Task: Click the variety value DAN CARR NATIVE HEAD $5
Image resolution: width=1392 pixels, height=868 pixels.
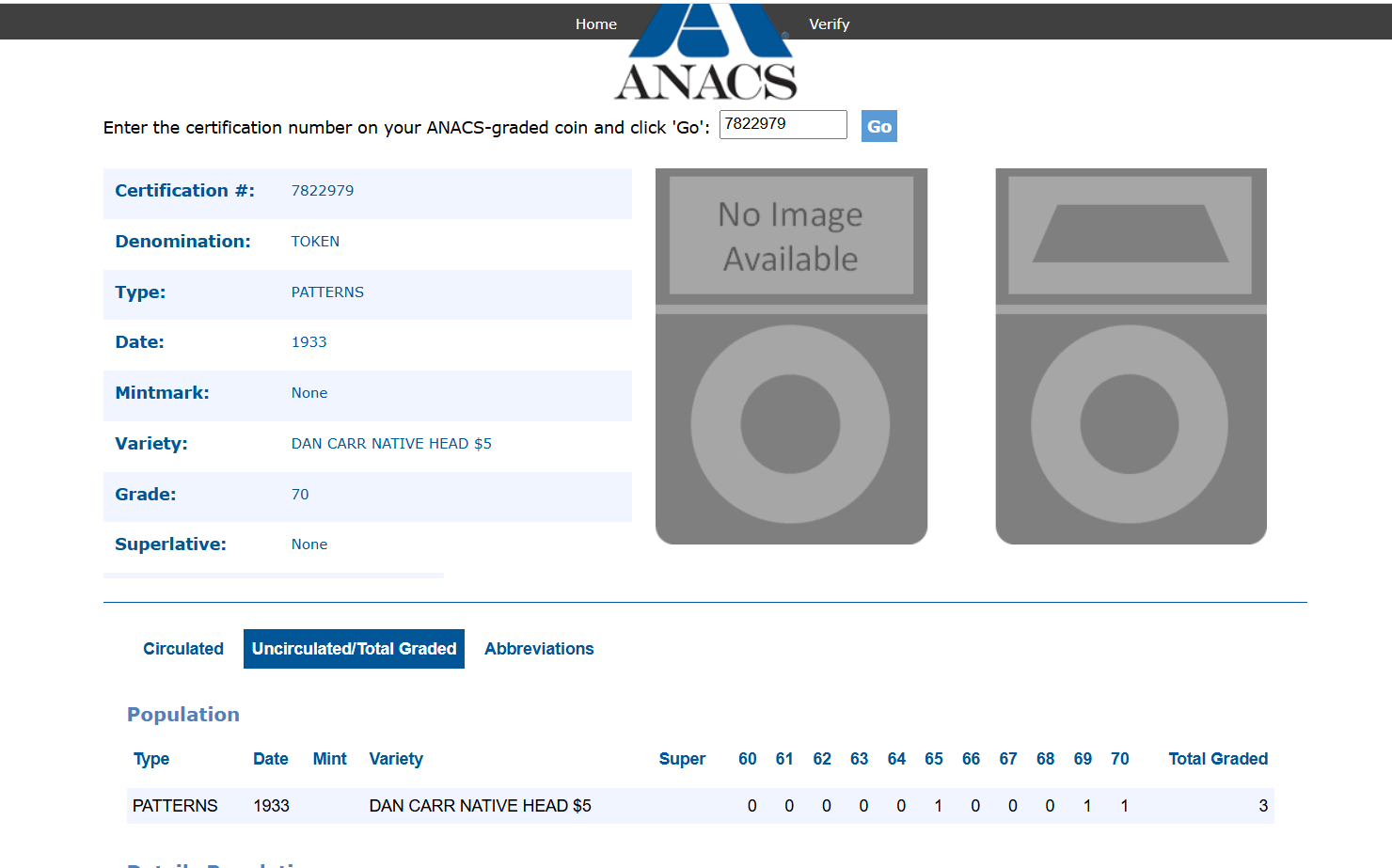Action: (x=391, y=444)
